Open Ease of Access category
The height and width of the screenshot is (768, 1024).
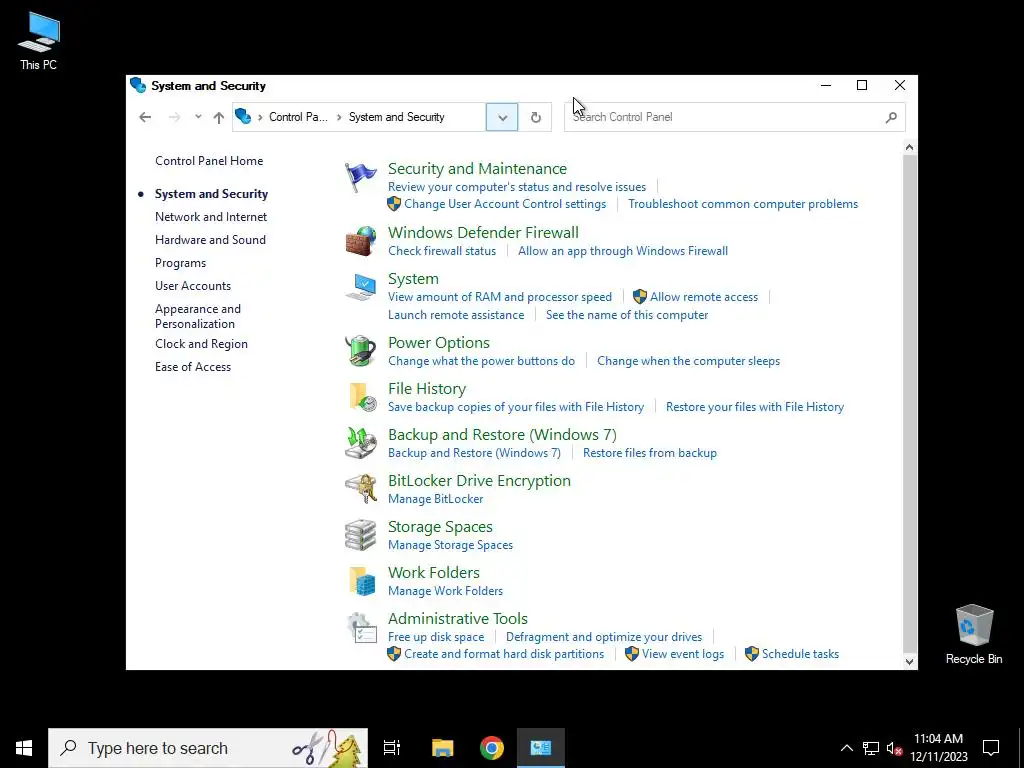point(193,367)
